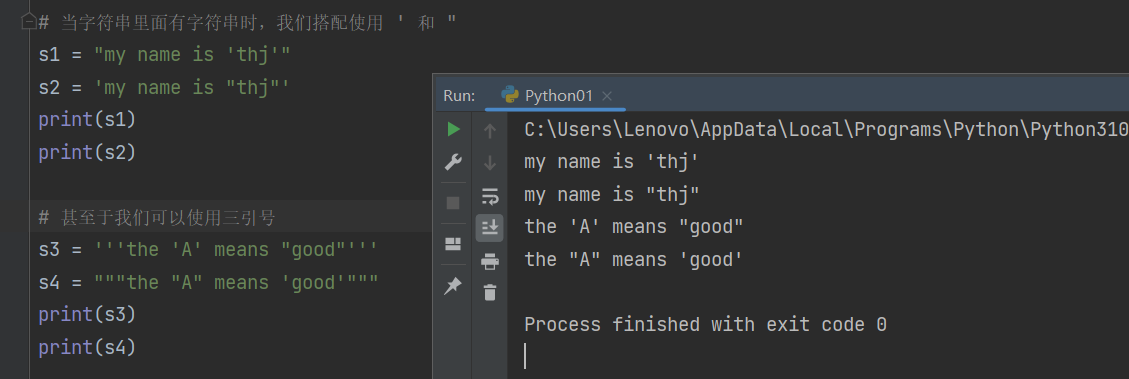
Task: Click the Print console output icon
Action: (x=490, y=261)
